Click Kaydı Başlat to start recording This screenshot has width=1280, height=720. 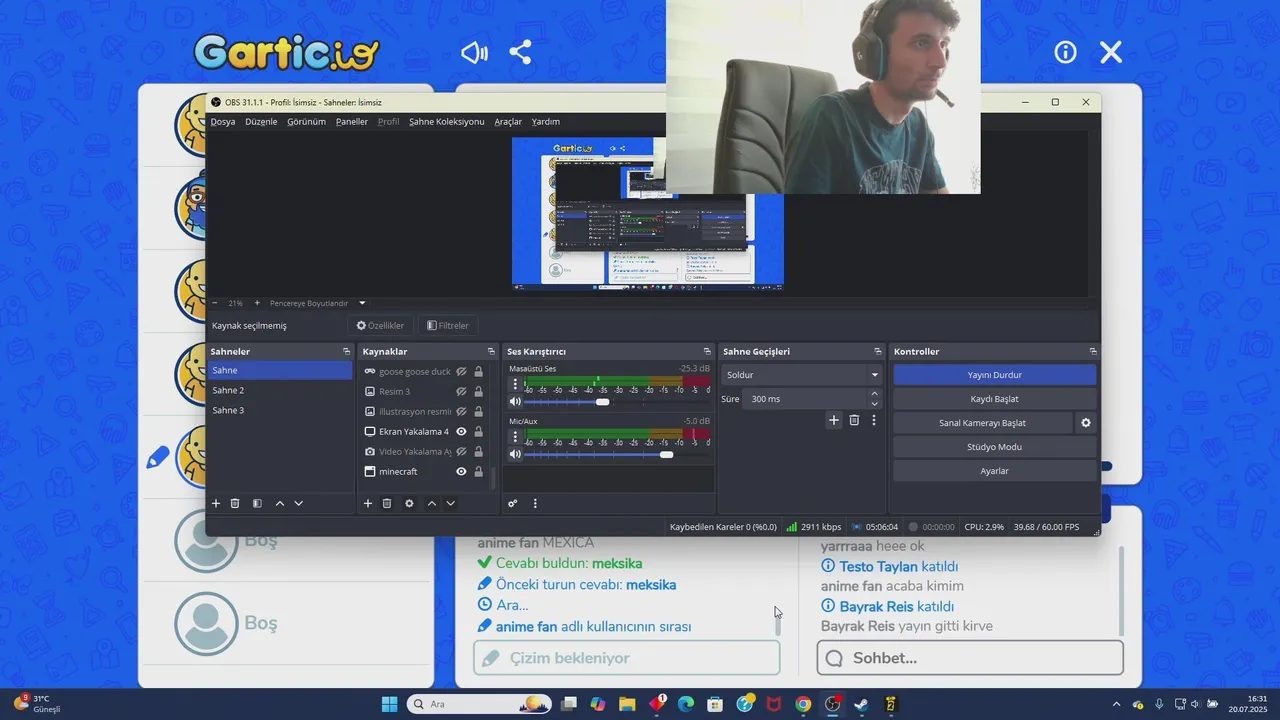[x=994, y=399]
